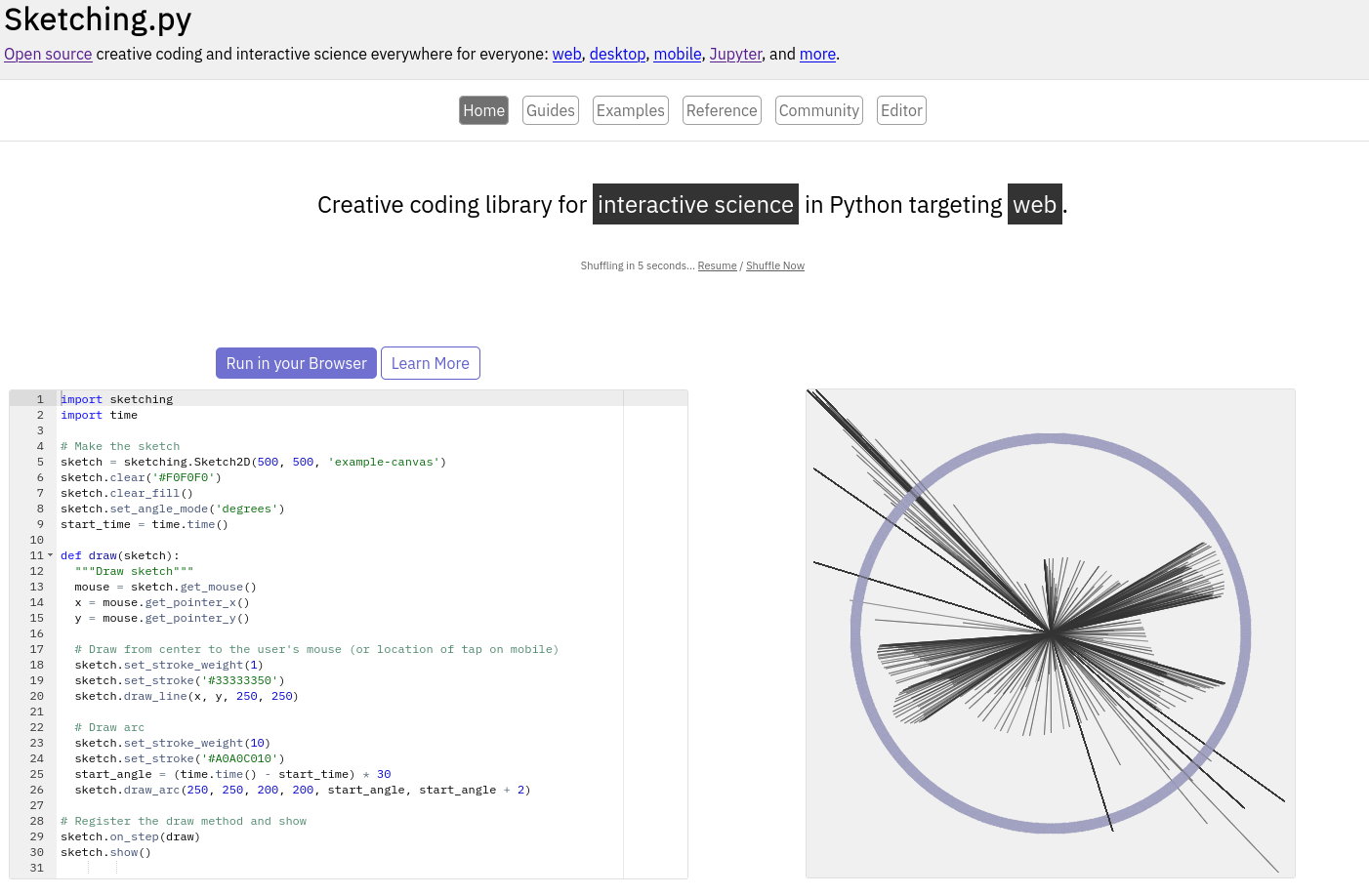Follow the web platform link
1369x896 pixels.
566,54
